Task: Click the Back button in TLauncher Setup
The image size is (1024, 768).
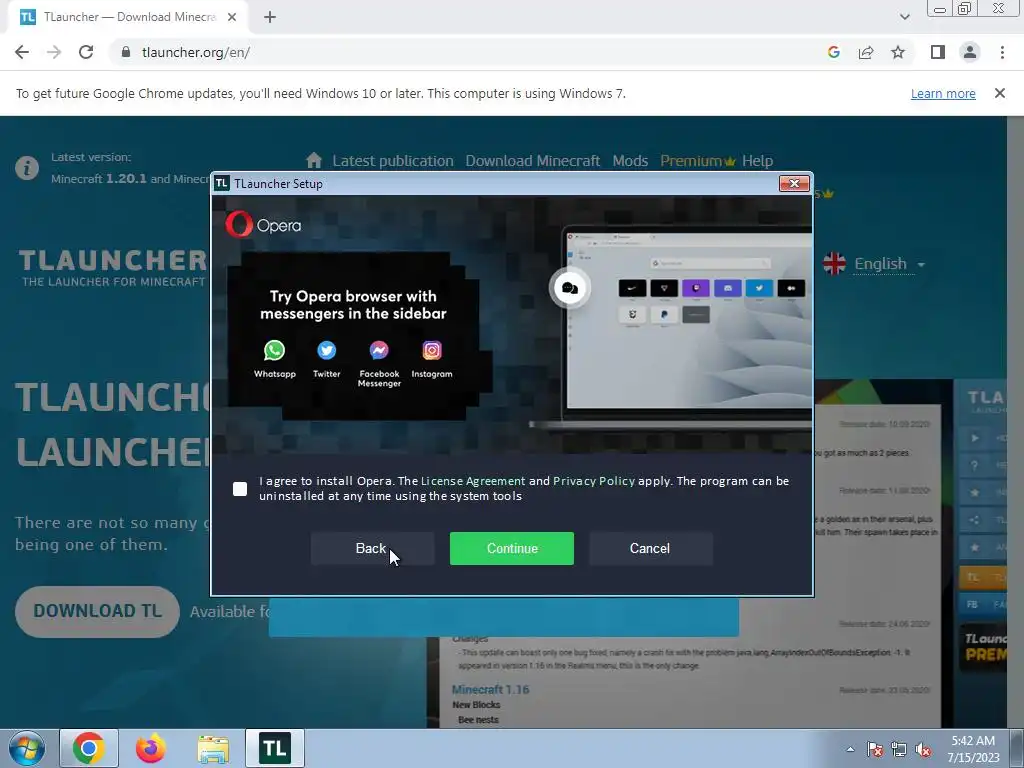Action: coord(372,549)
